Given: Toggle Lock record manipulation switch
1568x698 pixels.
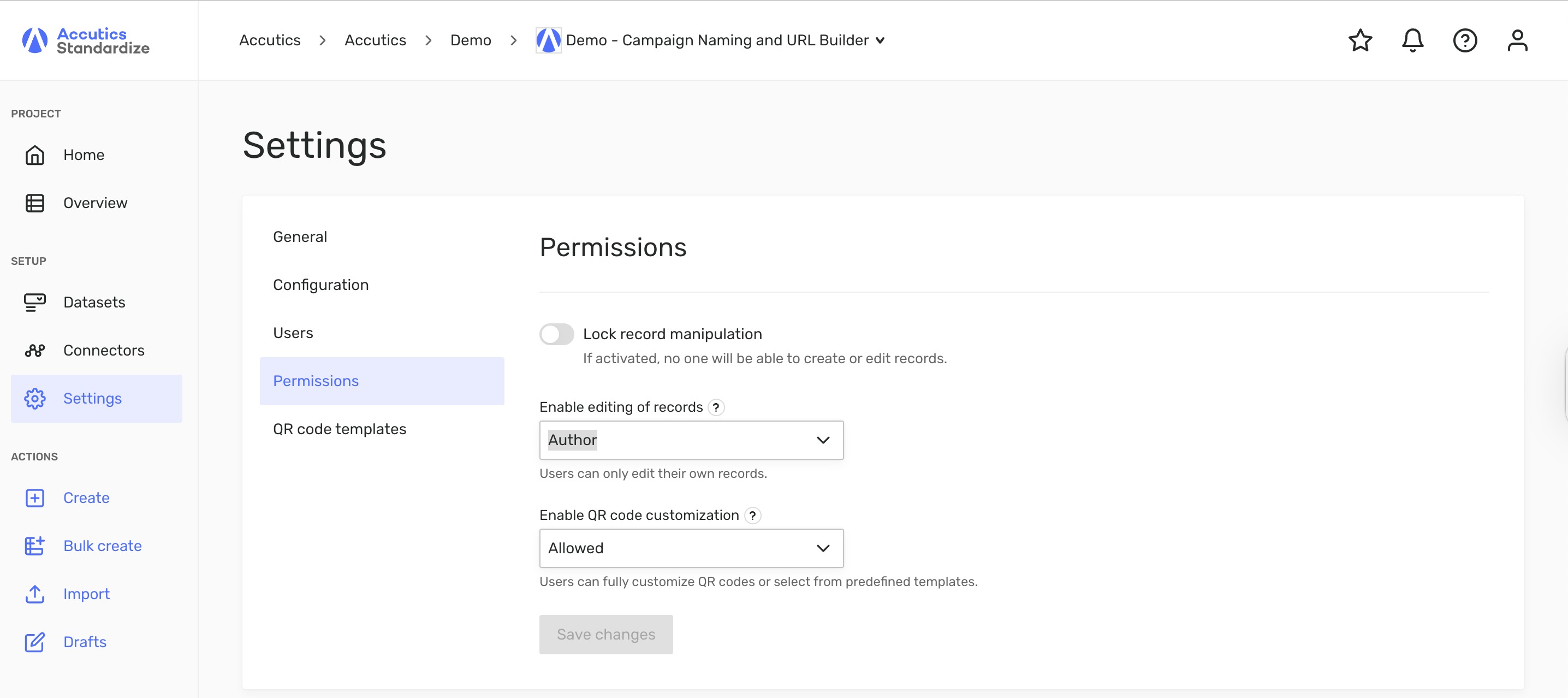Looking at the screenshot, I should tap(556, 334).
